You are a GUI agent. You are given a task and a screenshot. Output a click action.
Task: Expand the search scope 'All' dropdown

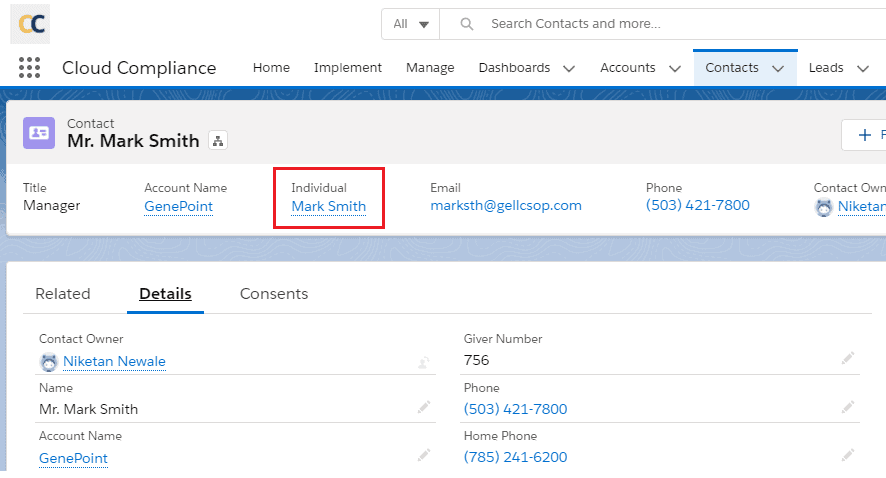(x=411, y=24)
